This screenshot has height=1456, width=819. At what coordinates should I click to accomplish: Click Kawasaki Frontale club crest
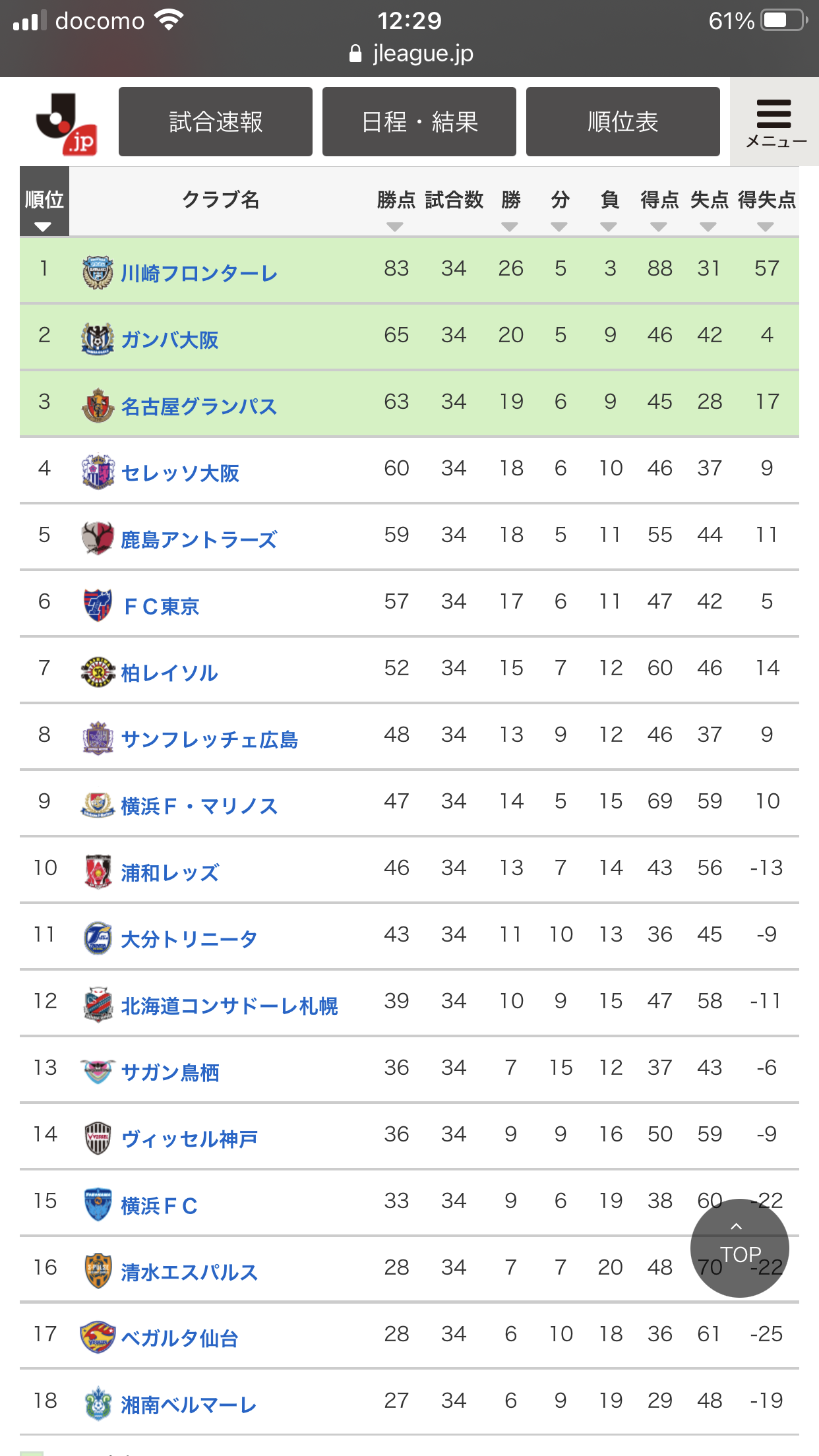click(98, 272)
